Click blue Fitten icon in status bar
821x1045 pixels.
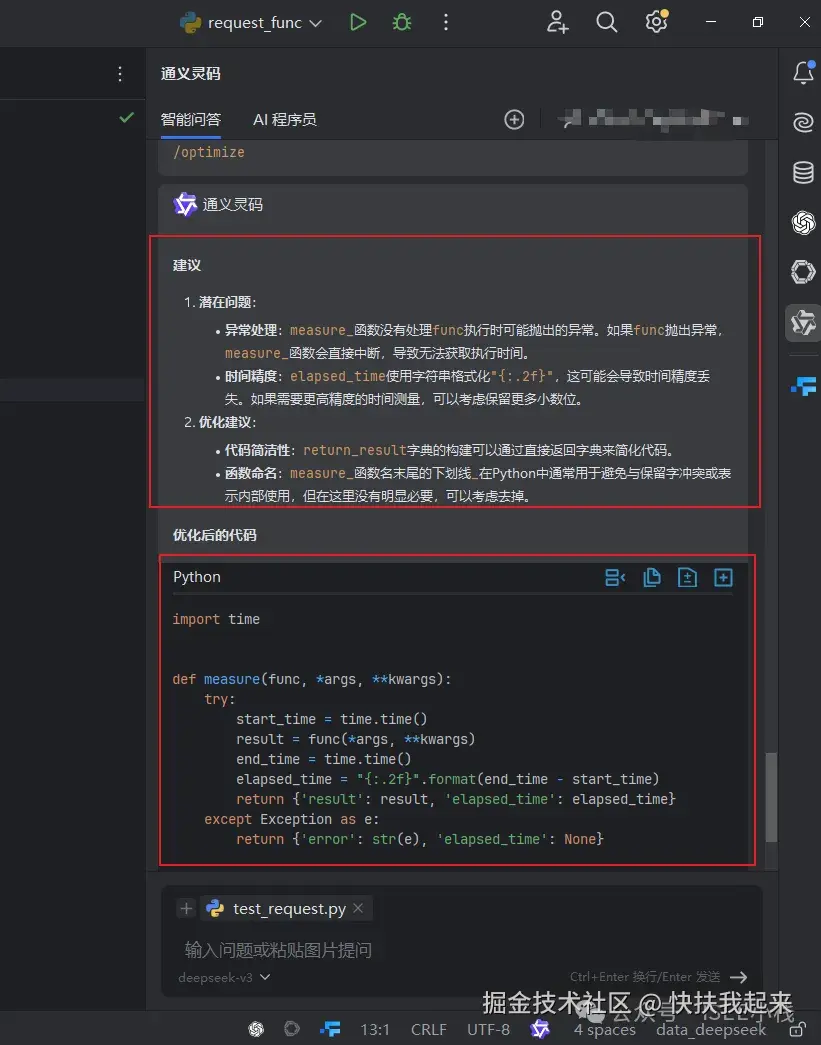click(330, 1029)
